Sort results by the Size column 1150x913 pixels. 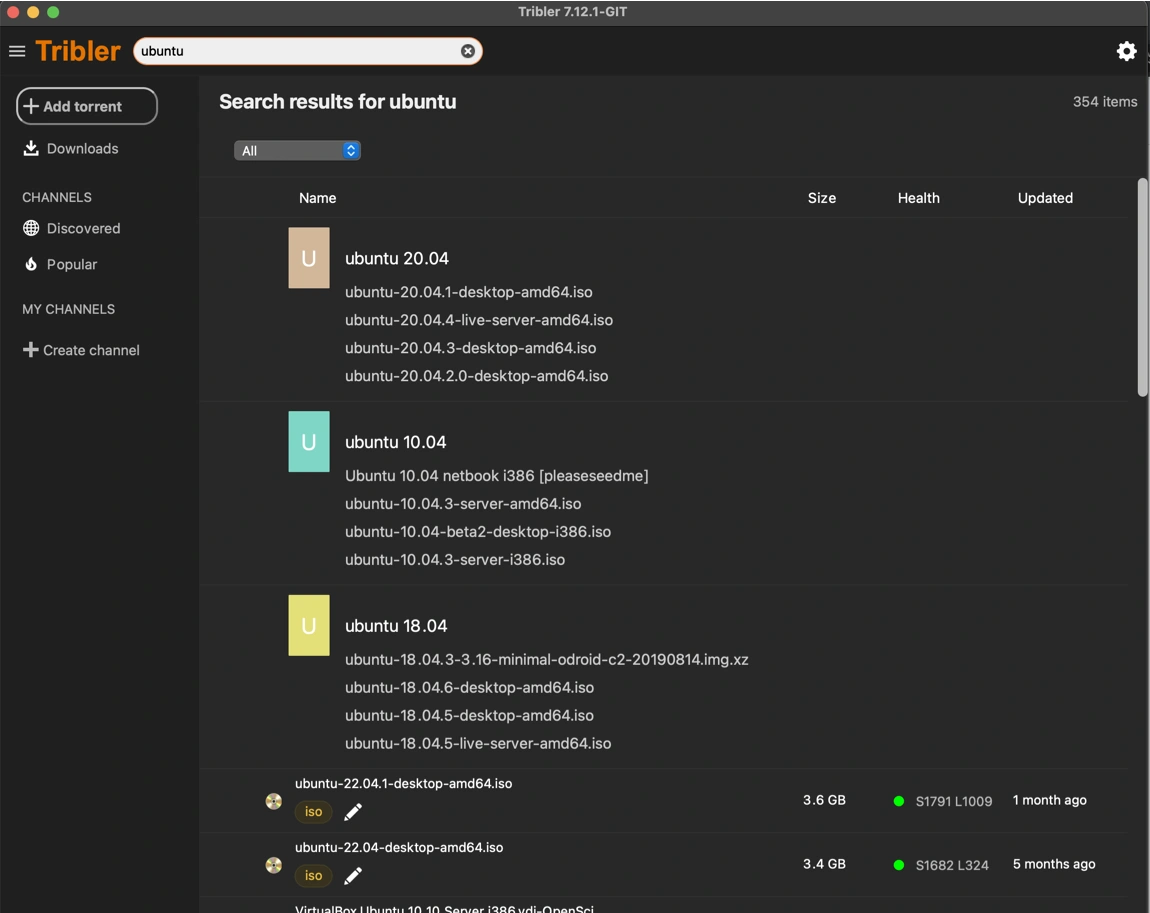pos(821,198)
